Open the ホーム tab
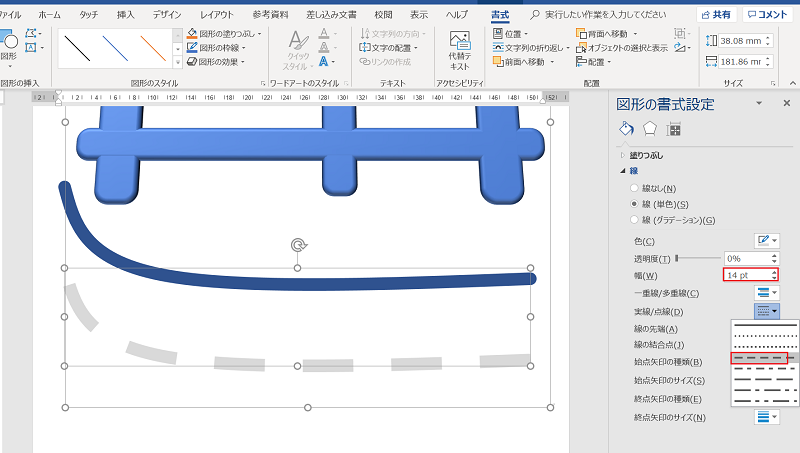Screen dimensions: 800x453 pos(49,15)
